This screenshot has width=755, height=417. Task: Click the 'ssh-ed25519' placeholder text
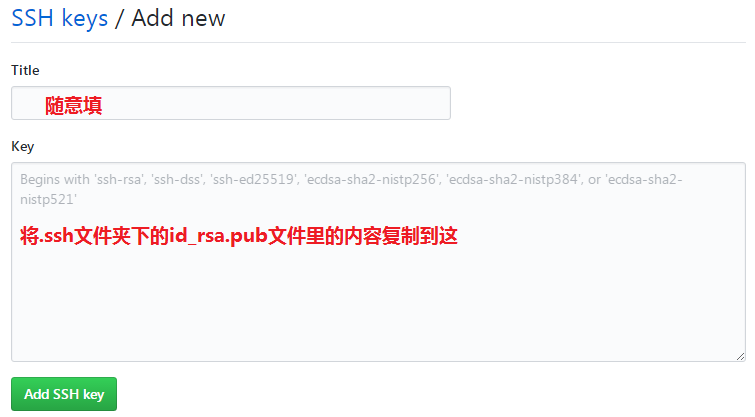click(x=254, y=180)
